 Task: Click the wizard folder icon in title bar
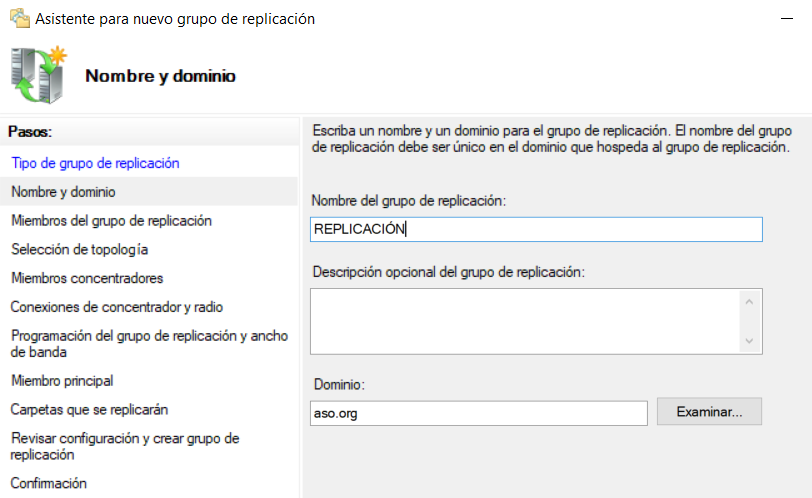(19, 19)
